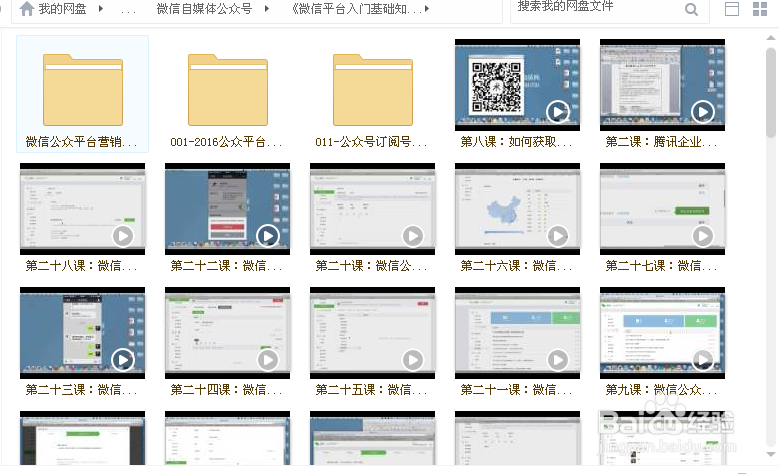The image size is (779, 474).
Task: Play video 第八课：如何获取 via play icon
Action: pyautogui.click(x=557, y=112)
